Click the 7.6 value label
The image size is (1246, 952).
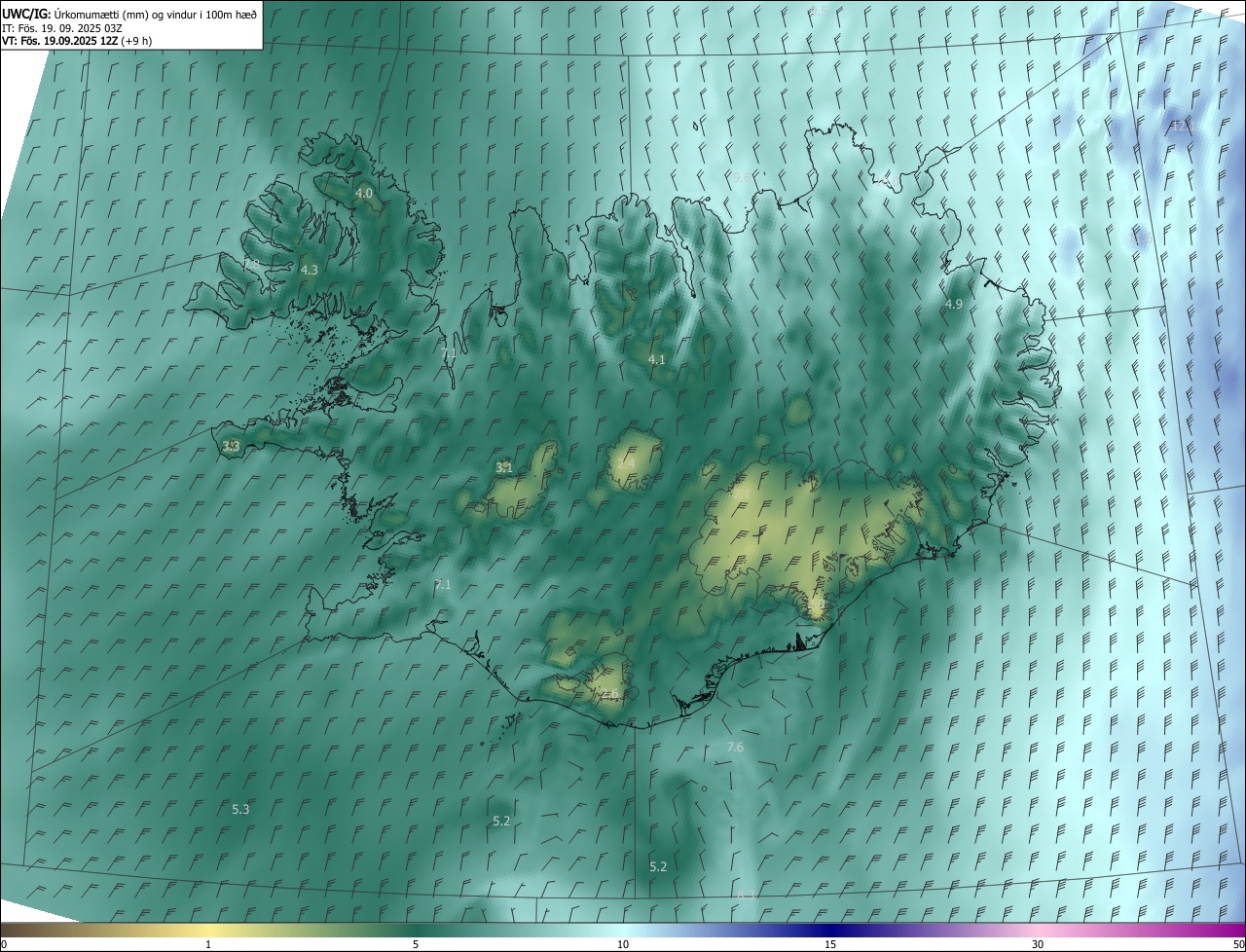point(735,747)
